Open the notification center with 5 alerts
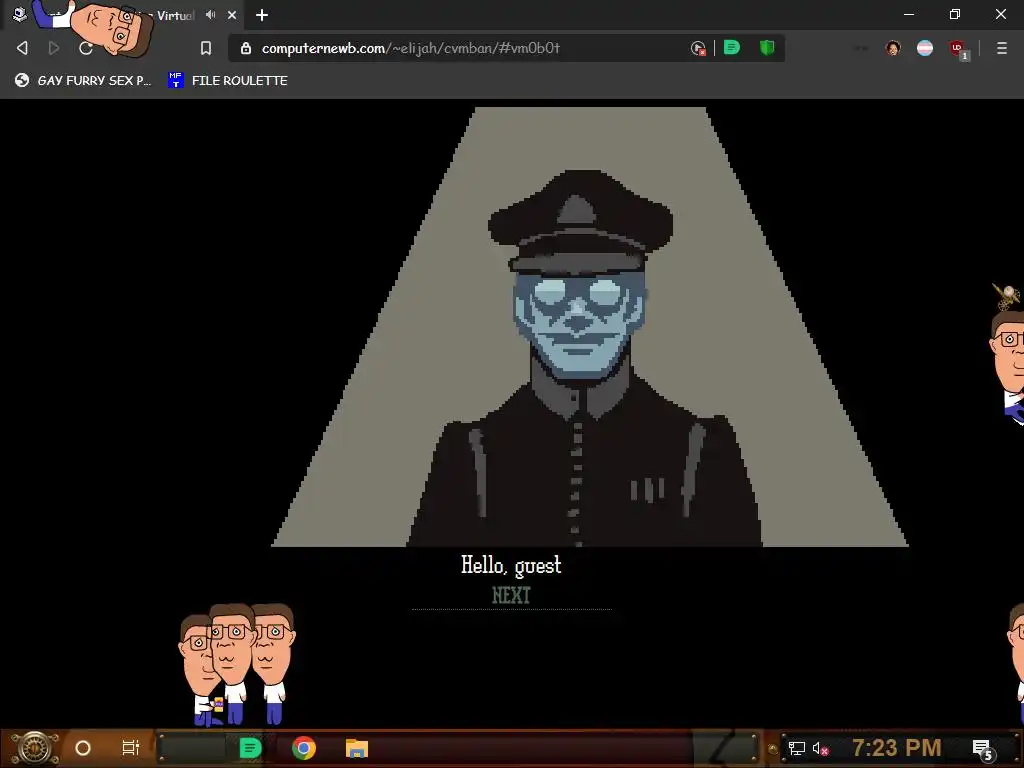Image resolution: width=1024 pixels, height=768 pixels. pos(982,750)
